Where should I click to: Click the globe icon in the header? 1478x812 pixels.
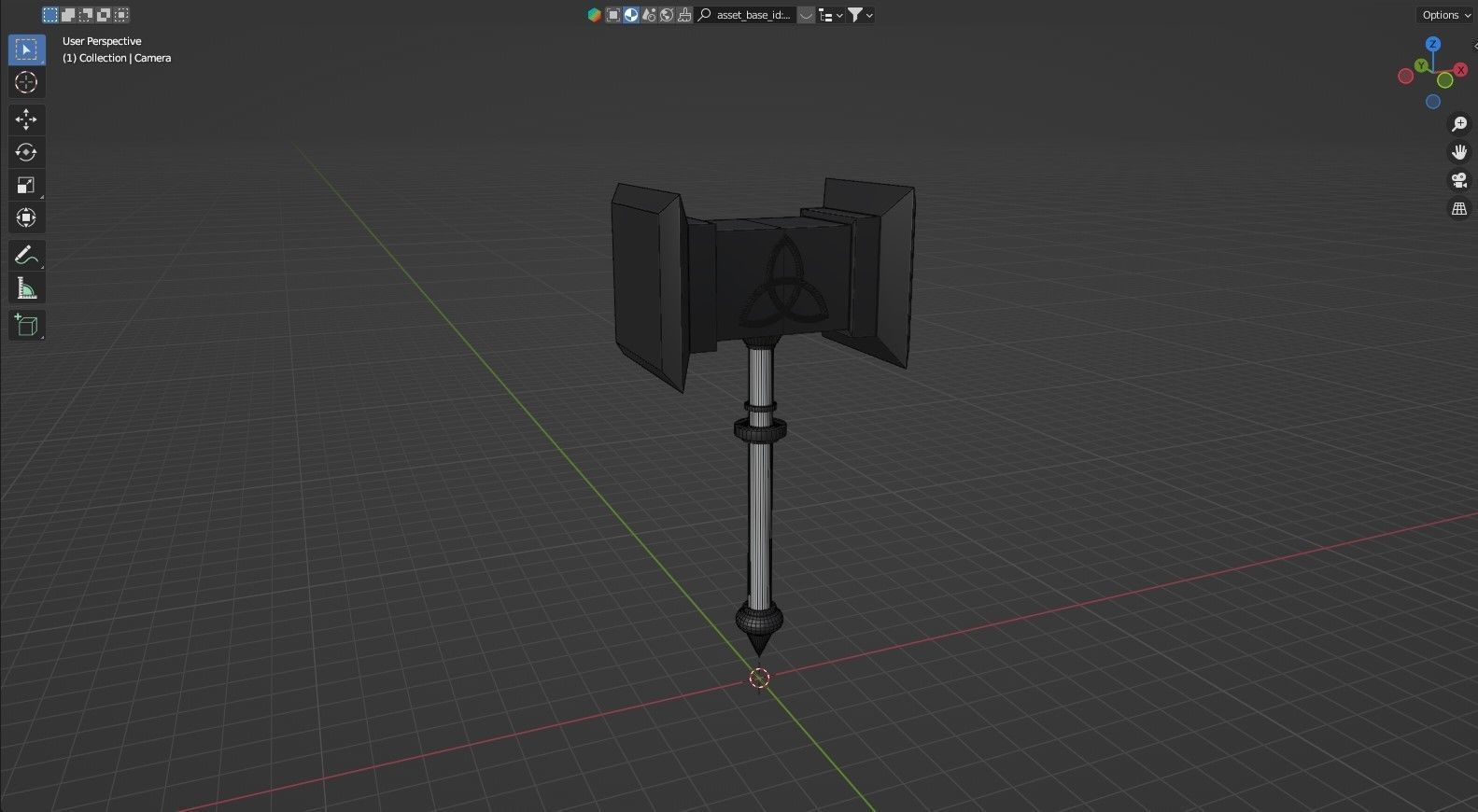tap(667, 15)
